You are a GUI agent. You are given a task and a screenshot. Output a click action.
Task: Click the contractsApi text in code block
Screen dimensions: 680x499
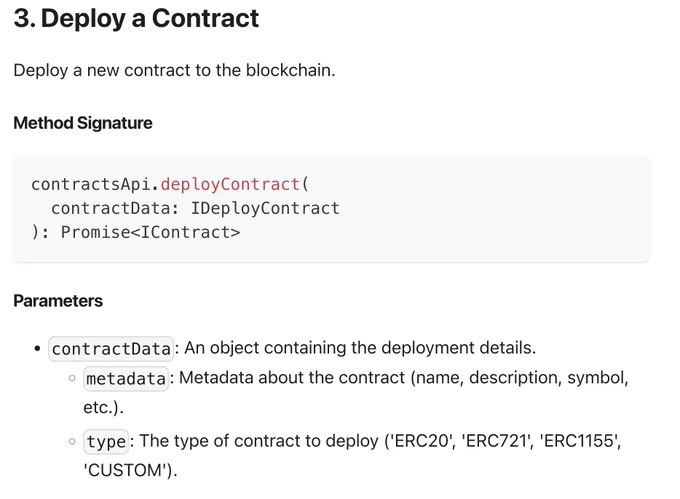91,185
